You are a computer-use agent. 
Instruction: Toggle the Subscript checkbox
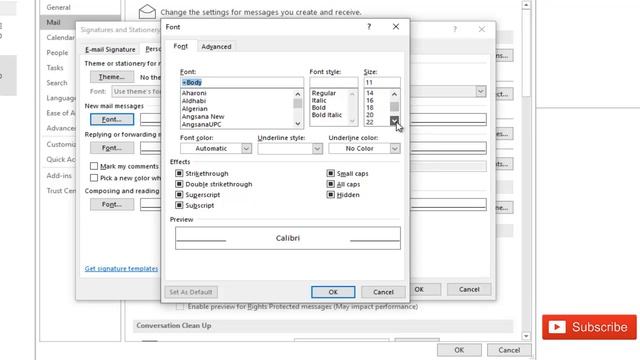tap(179, 205)
